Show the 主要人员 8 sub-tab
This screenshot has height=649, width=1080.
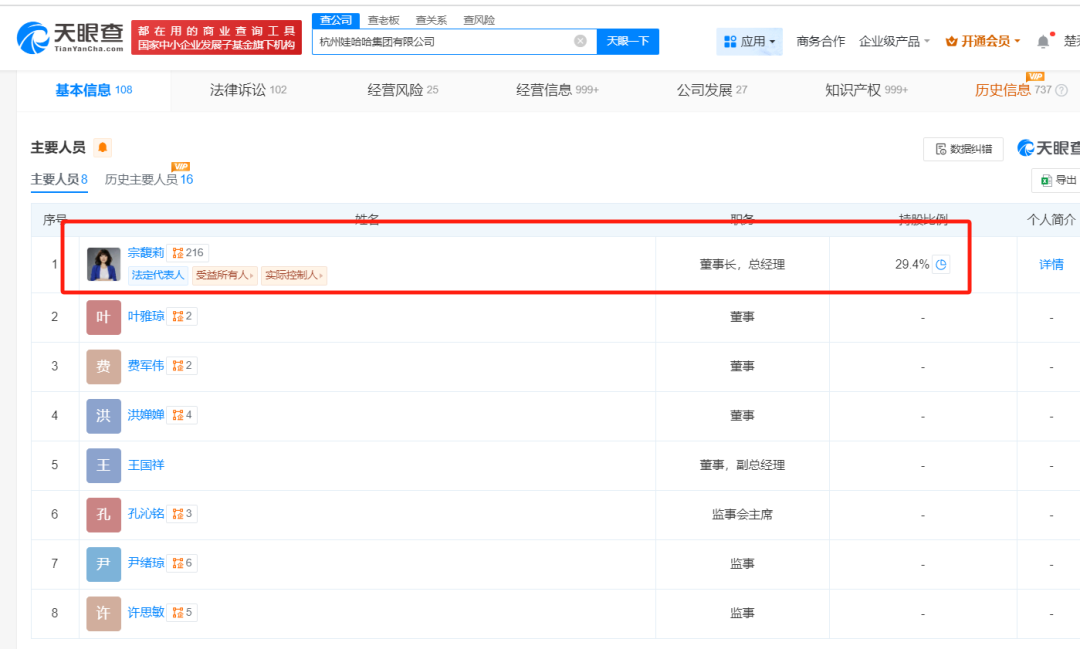click(x=59, y=179)
